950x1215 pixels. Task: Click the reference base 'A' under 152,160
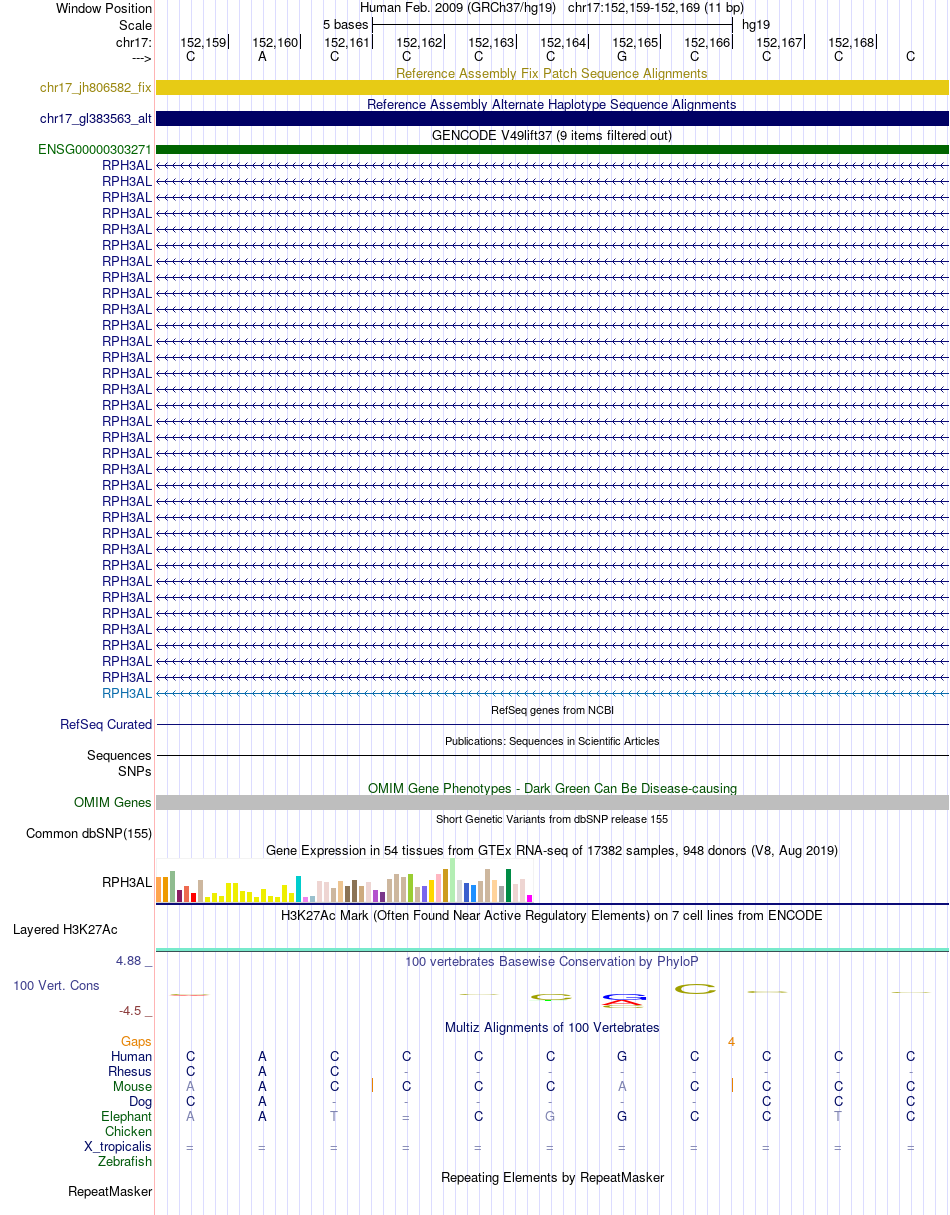coord(262,56)
